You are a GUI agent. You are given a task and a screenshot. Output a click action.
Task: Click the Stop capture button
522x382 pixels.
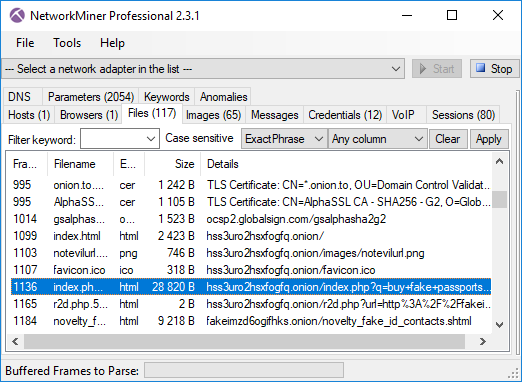[x=495, y=69]
